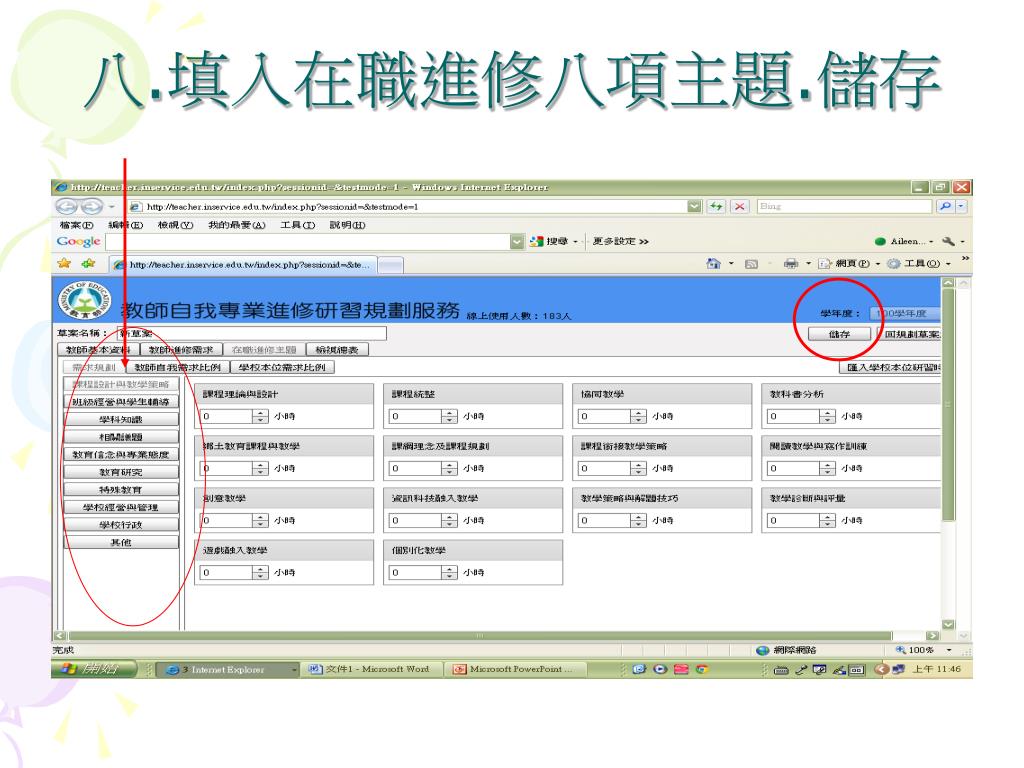Switch to Microsoft PowerPoint taskbar item

516,669
